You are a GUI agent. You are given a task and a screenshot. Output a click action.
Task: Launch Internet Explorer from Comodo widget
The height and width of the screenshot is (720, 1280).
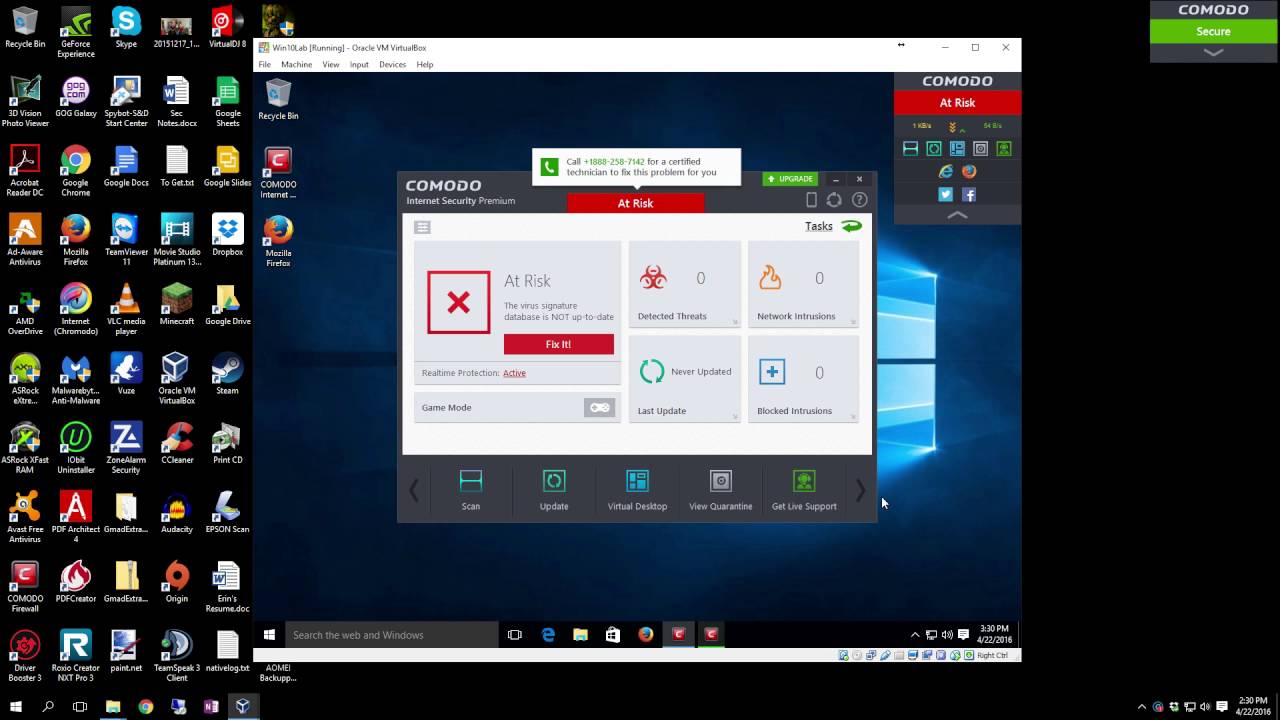[946, 172]
